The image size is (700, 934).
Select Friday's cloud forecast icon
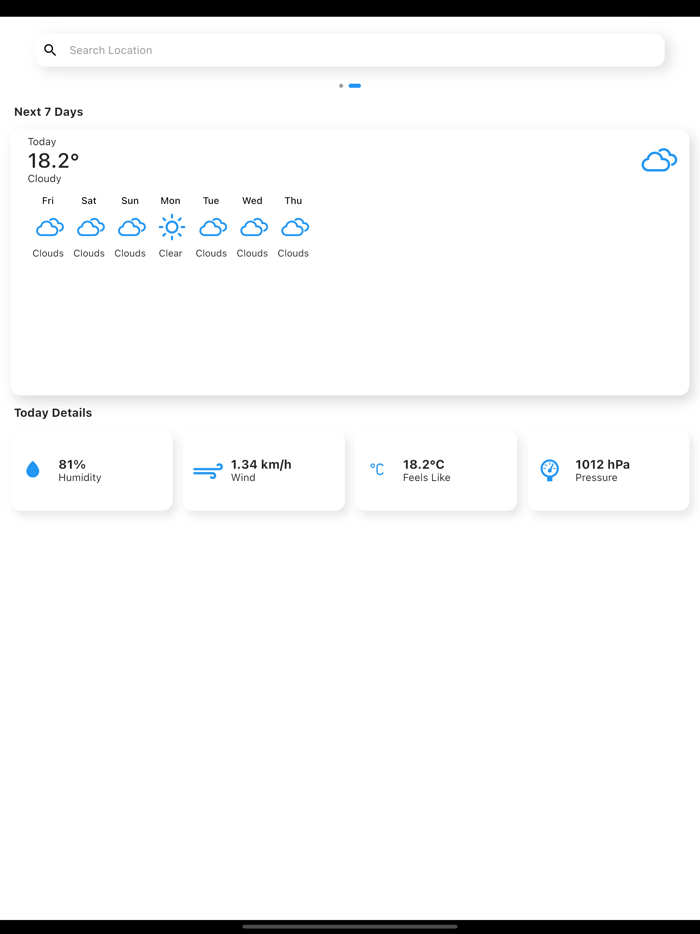pyautogui.click(x=49, y=227)
